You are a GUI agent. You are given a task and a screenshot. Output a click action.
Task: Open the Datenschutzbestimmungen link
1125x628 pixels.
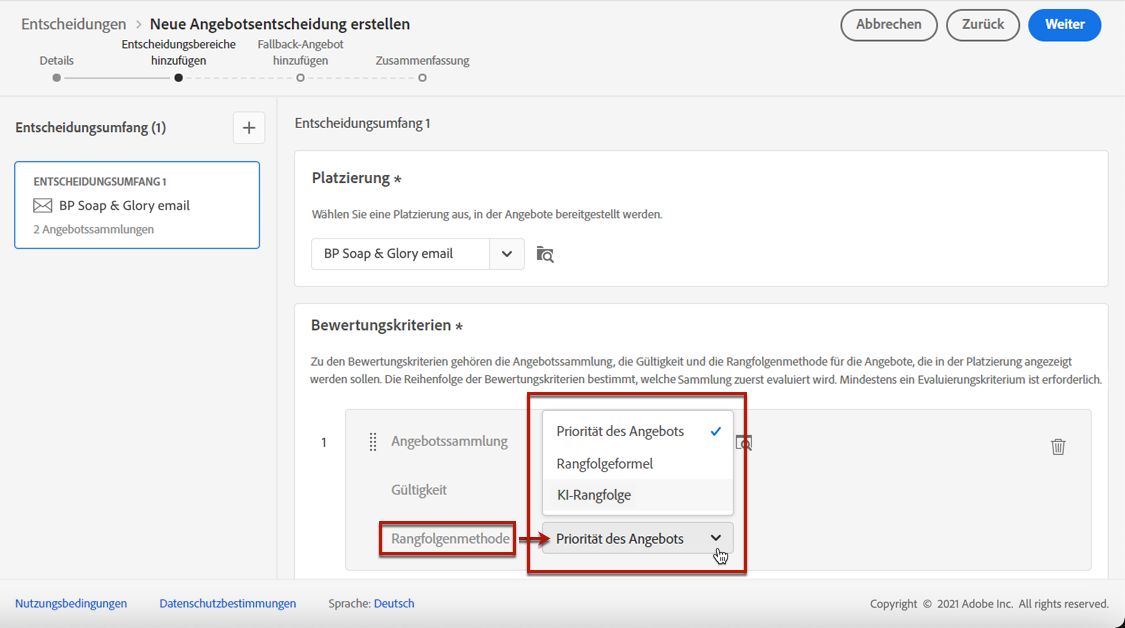227,604
